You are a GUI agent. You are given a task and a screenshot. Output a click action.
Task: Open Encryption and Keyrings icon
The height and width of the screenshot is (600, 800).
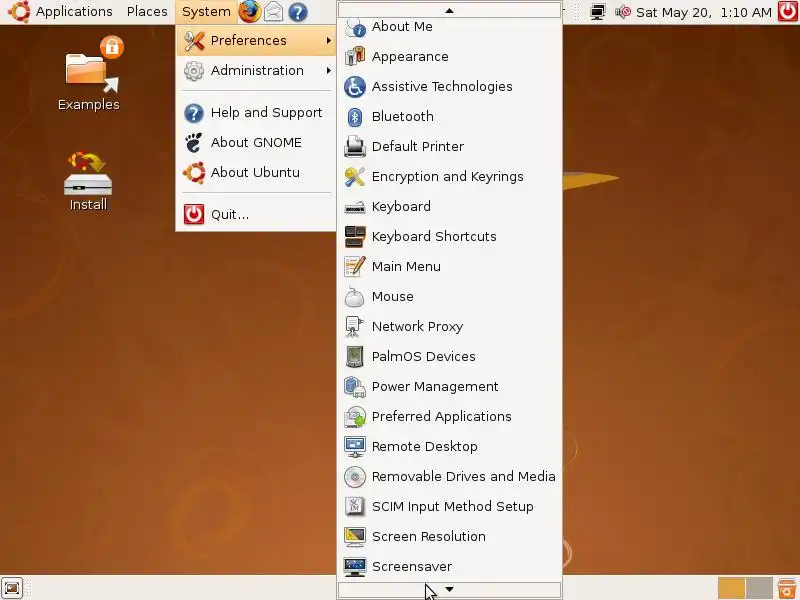click(x=355, y=177)
